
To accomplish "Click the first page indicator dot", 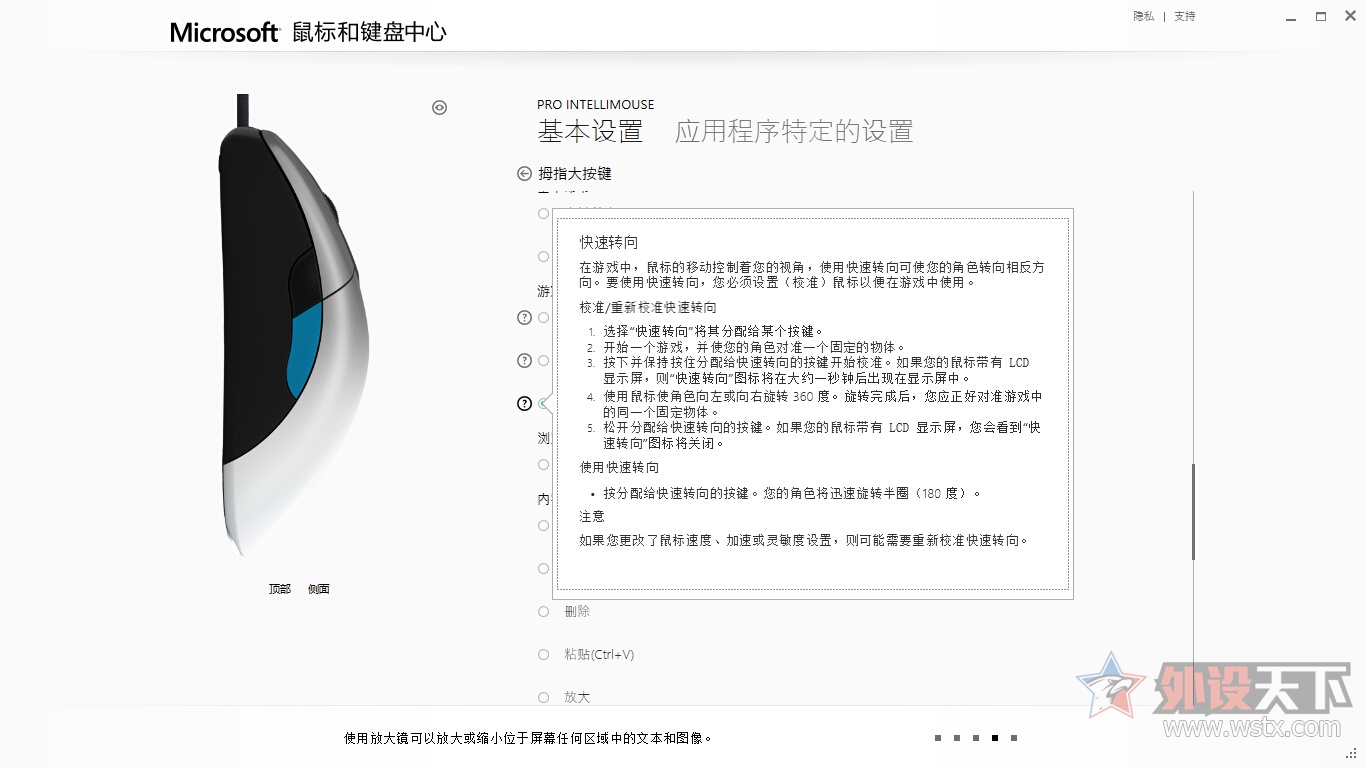I will tap(938, 738).
